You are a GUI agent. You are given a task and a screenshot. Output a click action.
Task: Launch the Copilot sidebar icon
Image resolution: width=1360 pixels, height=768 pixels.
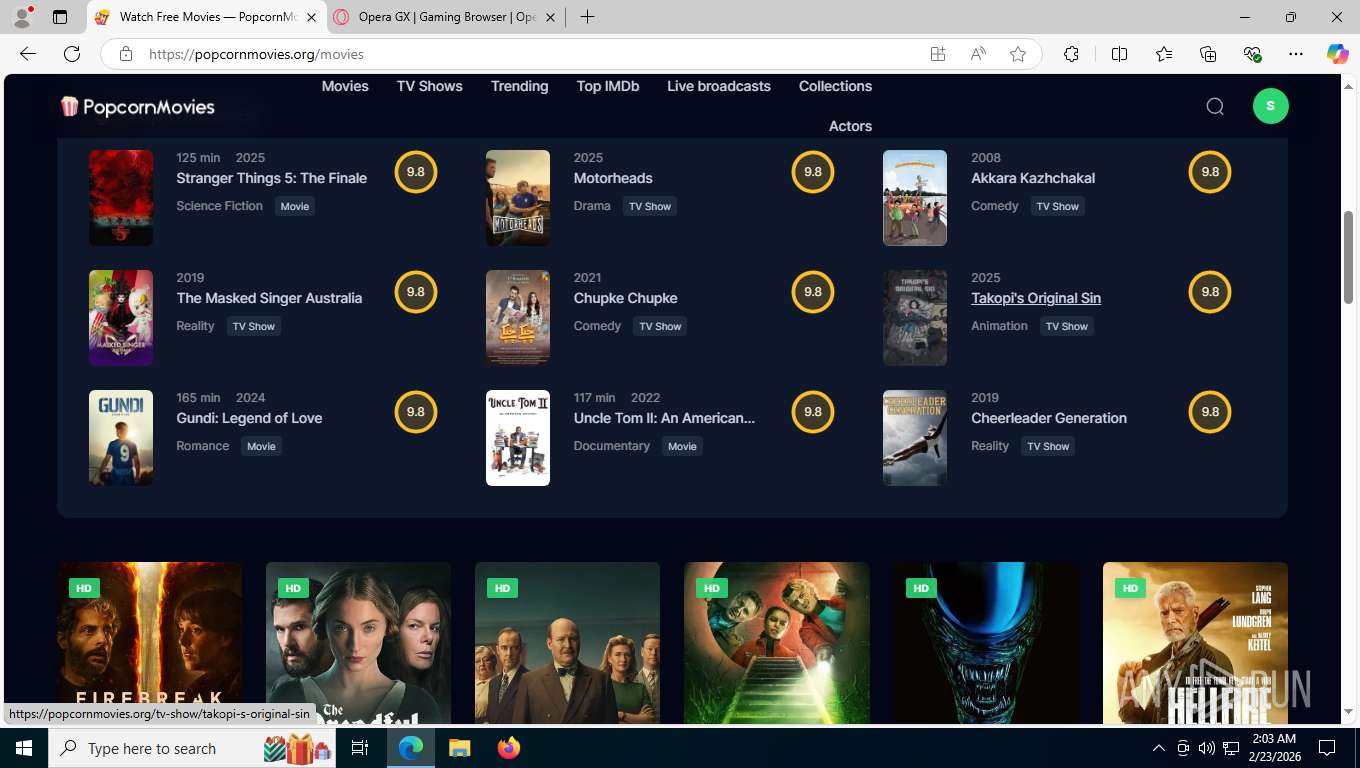1337,54
